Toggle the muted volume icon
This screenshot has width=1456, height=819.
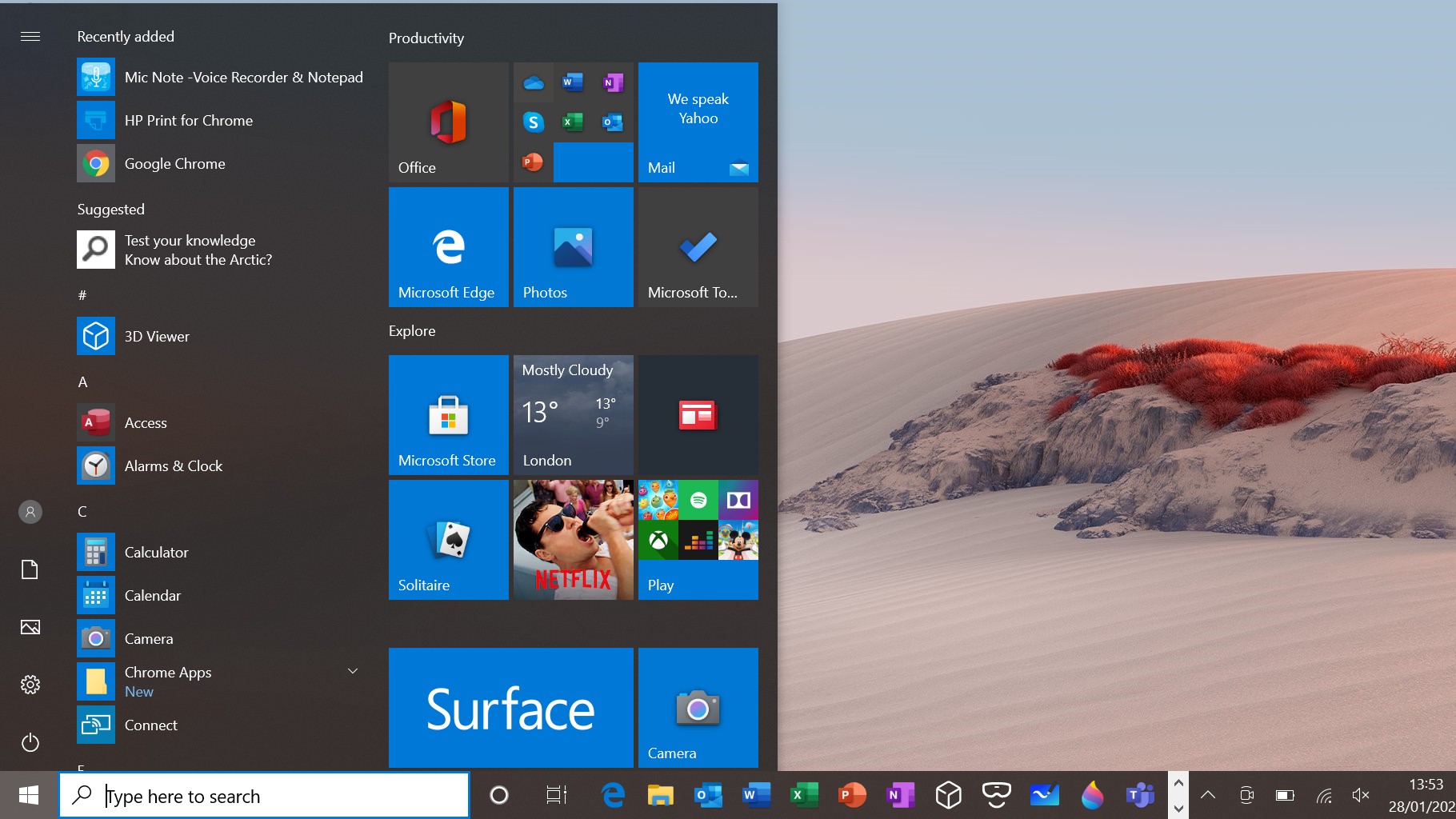(1361, 795)
